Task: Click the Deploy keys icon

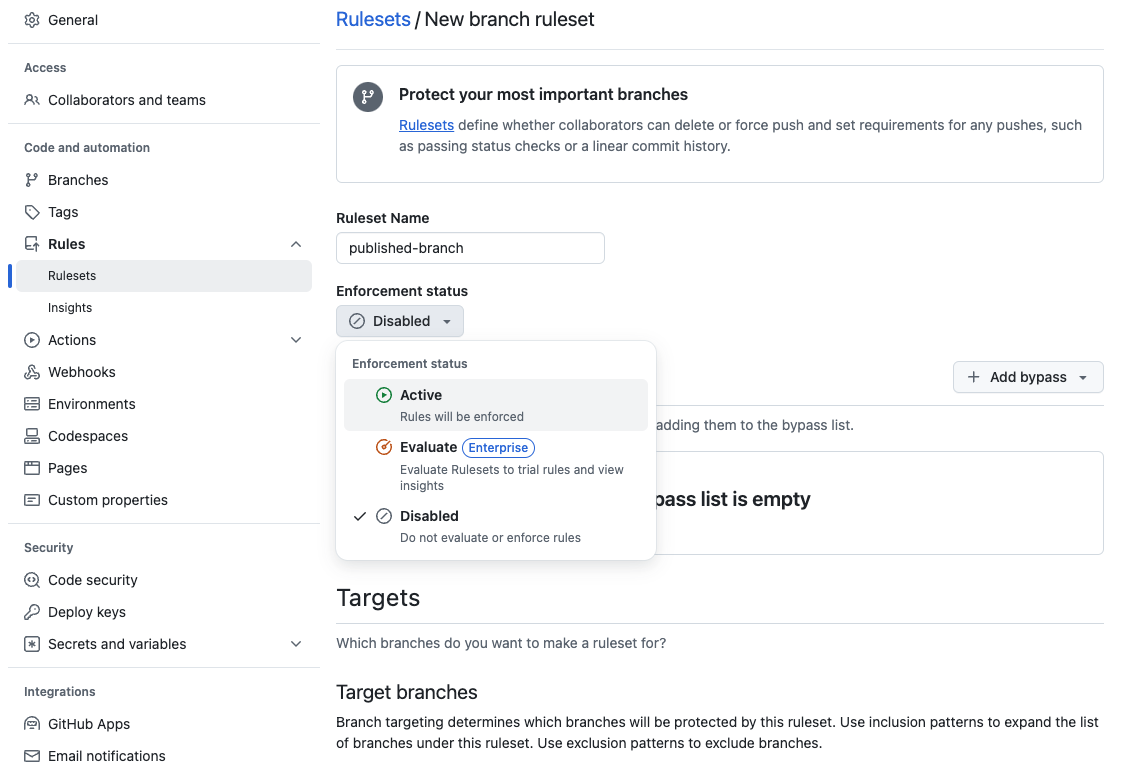Action: coord(32,612)
